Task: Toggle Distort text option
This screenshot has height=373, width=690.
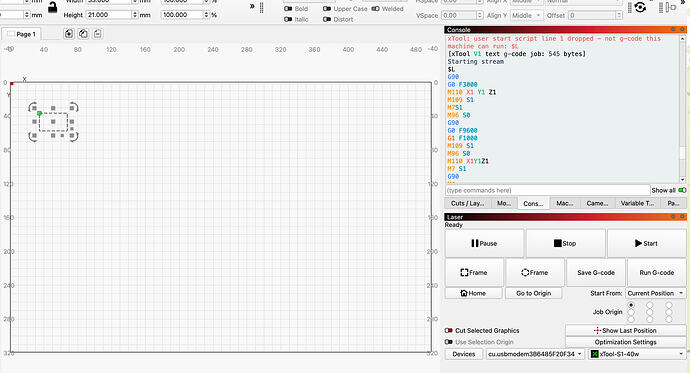Action: click(x=327, y=19)
